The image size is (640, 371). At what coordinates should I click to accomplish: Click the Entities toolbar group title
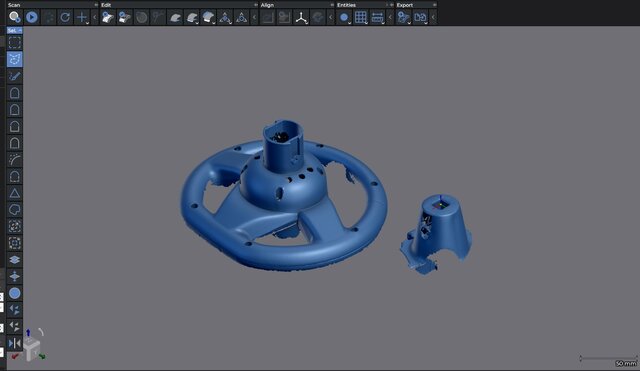tap(346, 5)
